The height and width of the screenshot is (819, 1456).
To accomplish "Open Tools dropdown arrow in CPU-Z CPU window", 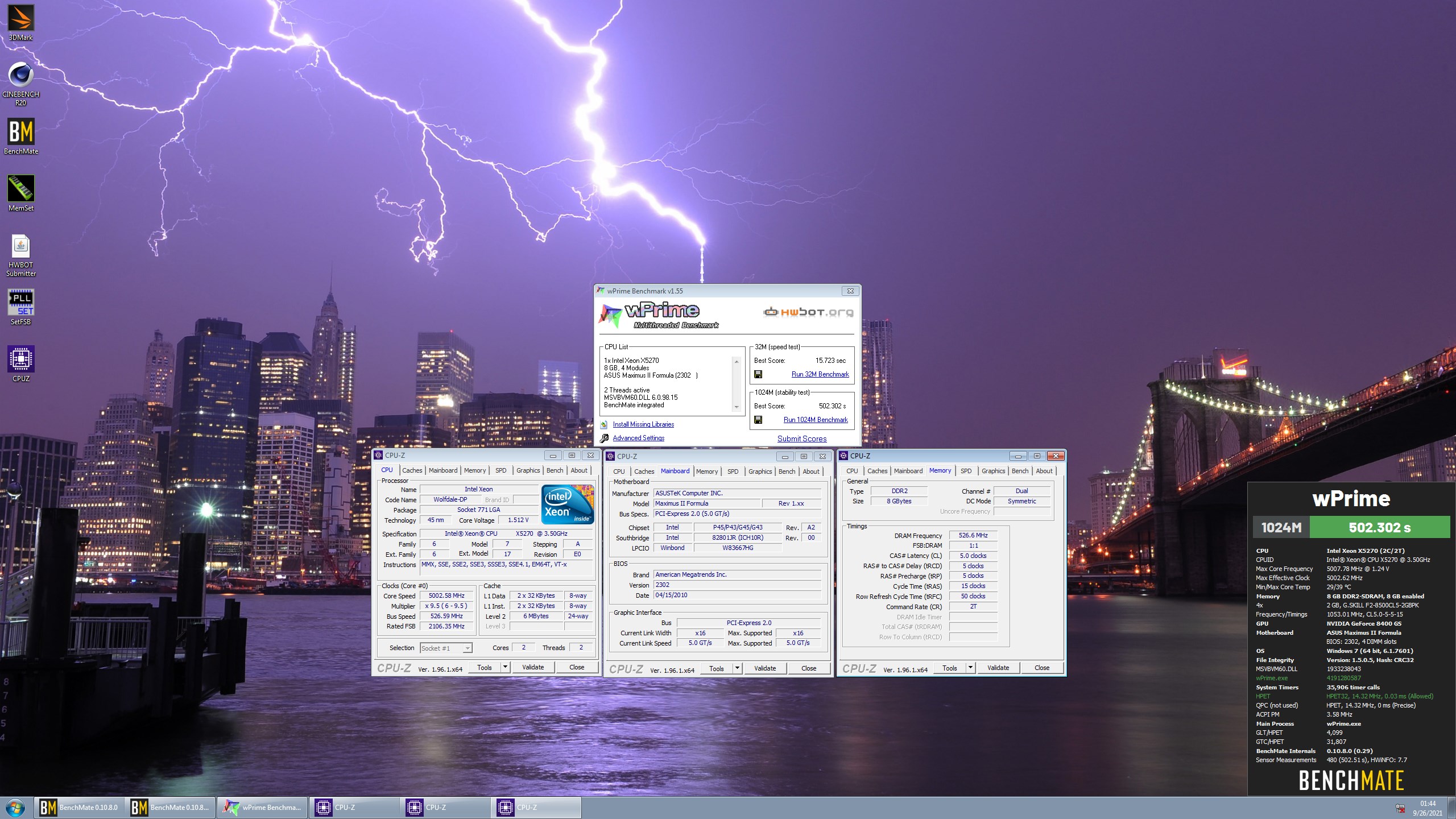I will point(505,667).
